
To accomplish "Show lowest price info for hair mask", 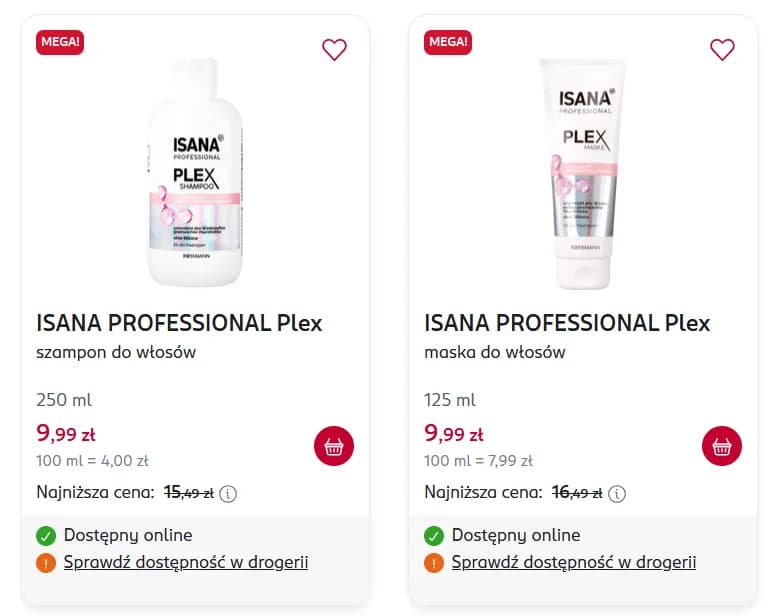I will pyautogui.click(x=617, y=493).
